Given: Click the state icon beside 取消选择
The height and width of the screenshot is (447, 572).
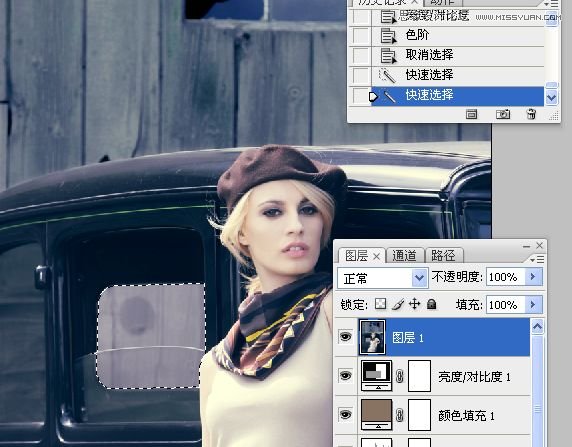Looking at the screenshot, I should [388, 56].
